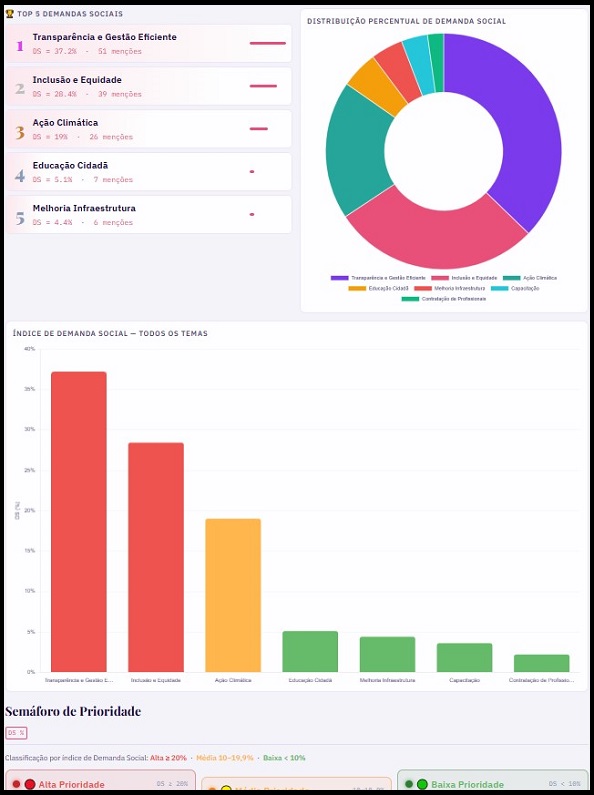Image resolution: width=594 pixels, height=795 pixels.
Task: Click progress bar in Ação Climática card
Action: [x=258, y=129]
